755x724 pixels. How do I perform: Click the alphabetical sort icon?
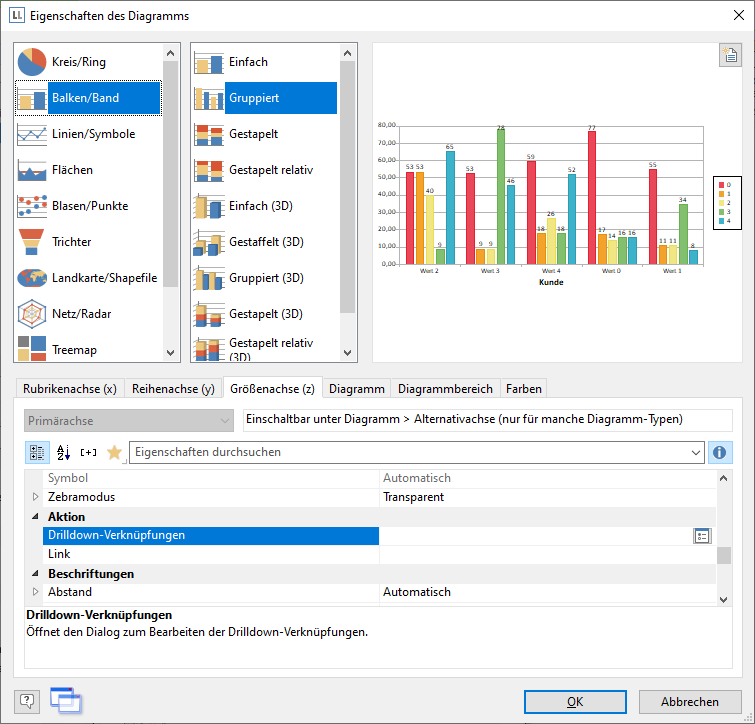63,452
